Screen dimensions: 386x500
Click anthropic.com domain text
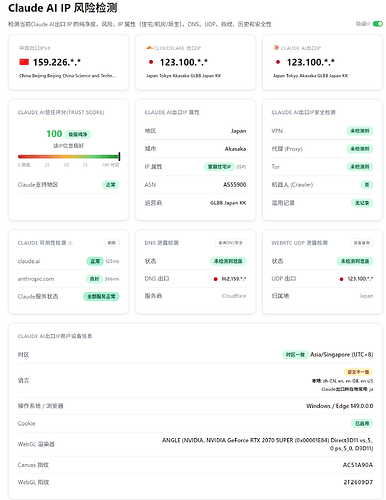[36, 279]
